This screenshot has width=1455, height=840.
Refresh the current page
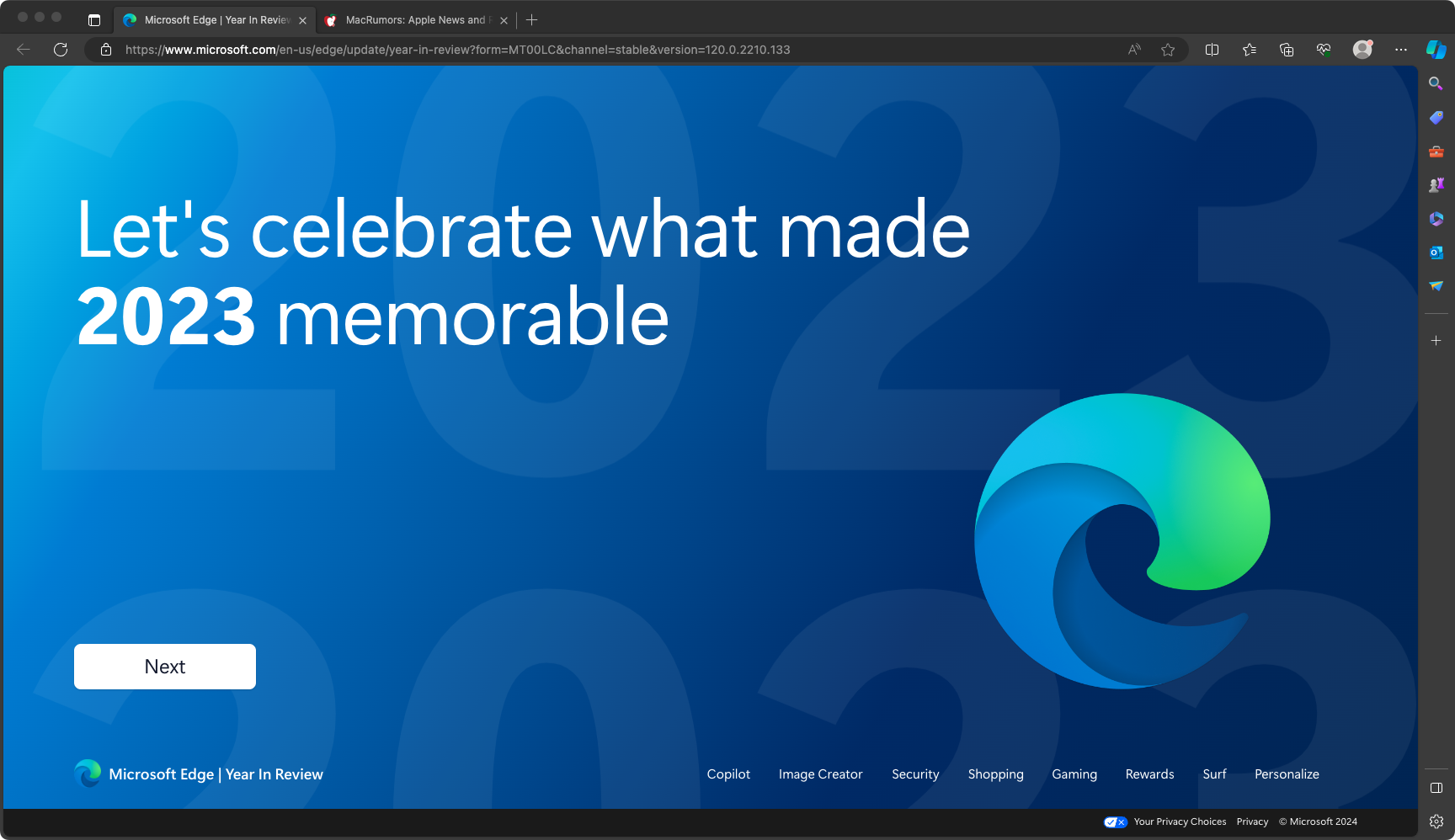pos(61,50)
